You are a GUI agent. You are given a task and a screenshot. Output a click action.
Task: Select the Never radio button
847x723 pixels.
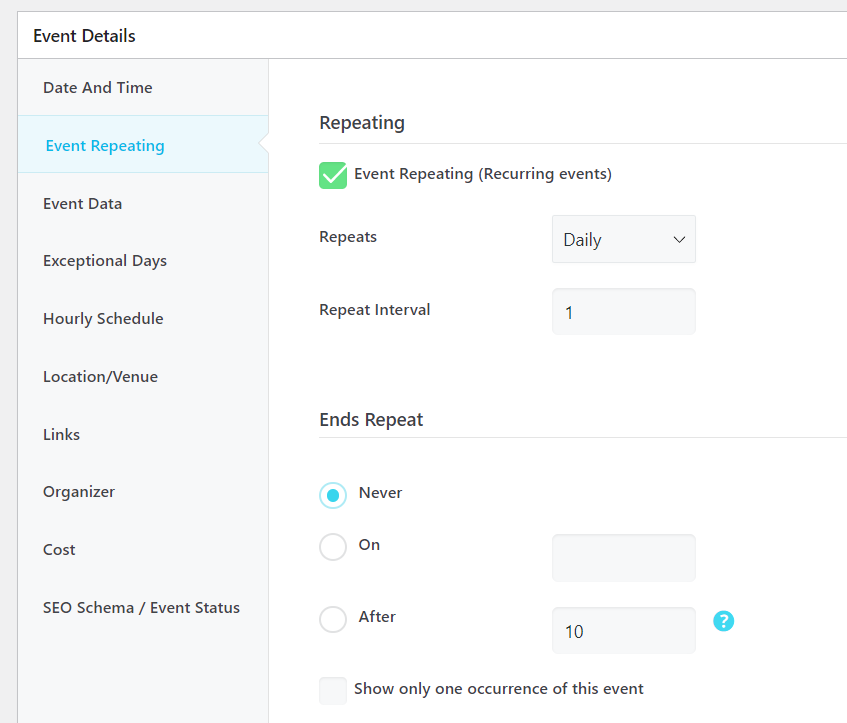[x=333, y=495]
